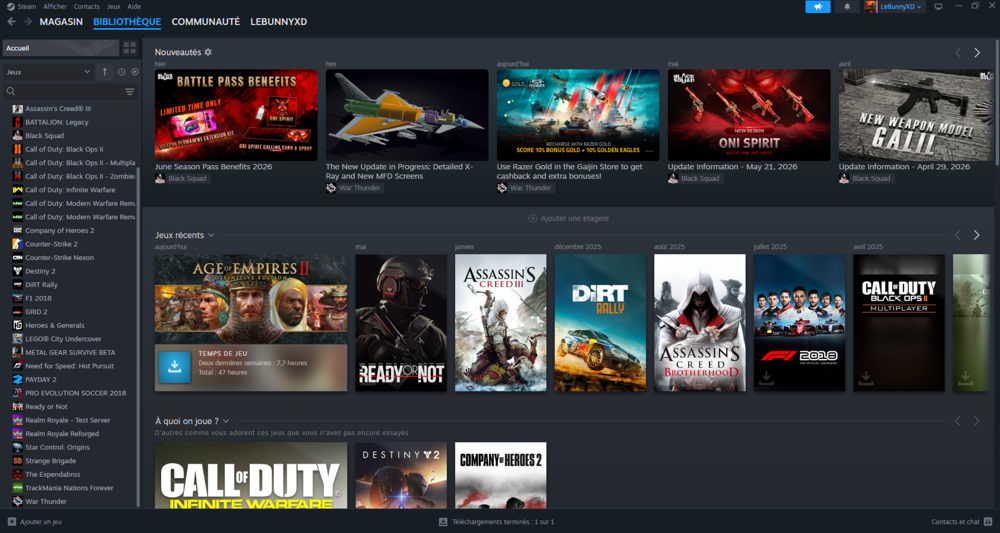Click the Counter-Strike 2 game icon
Image resolution: width=1000 pixels, height=533 pixels.
click(18, 244)
